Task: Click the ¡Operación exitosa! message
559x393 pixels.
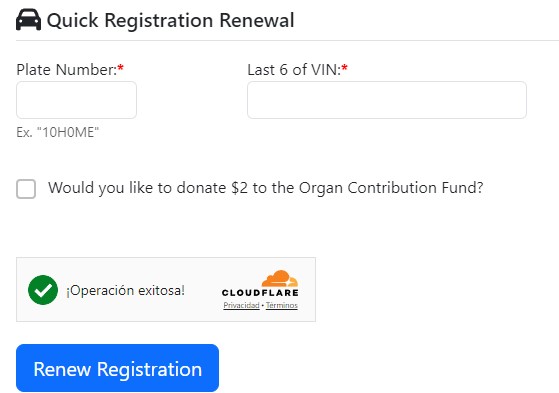Action: pos(125,290)
